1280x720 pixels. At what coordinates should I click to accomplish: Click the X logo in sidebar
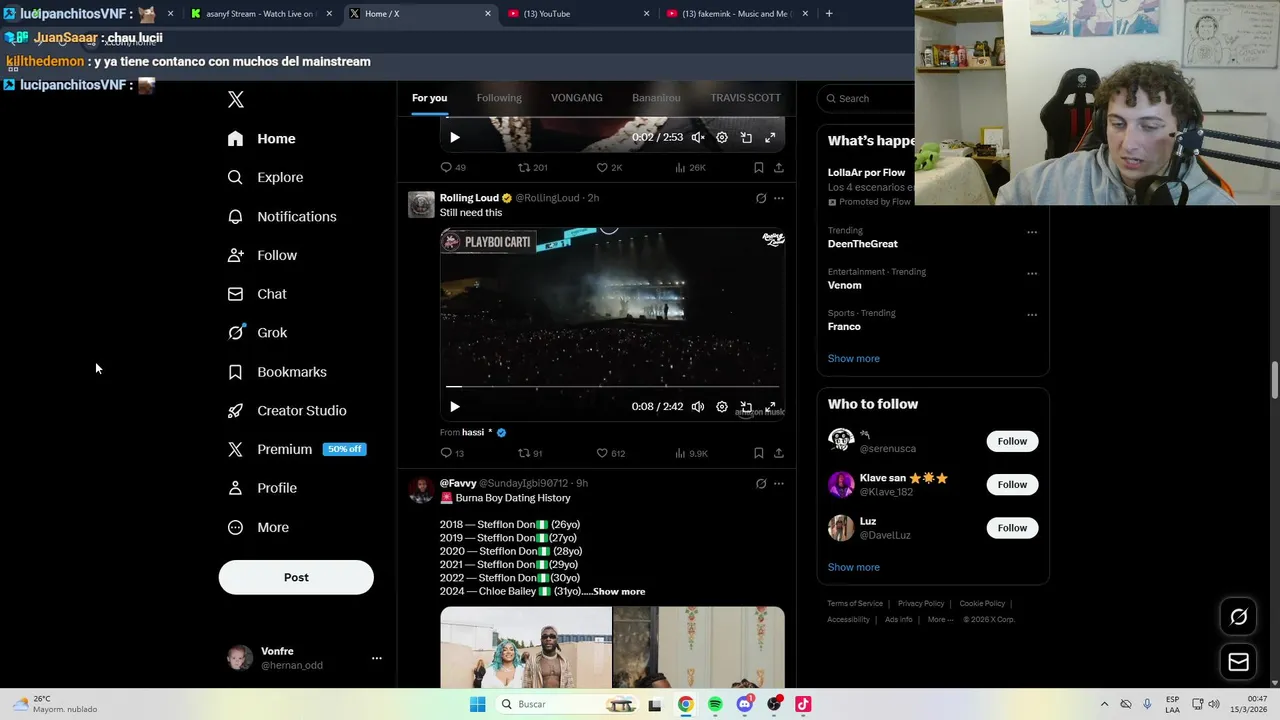point(236,99)
